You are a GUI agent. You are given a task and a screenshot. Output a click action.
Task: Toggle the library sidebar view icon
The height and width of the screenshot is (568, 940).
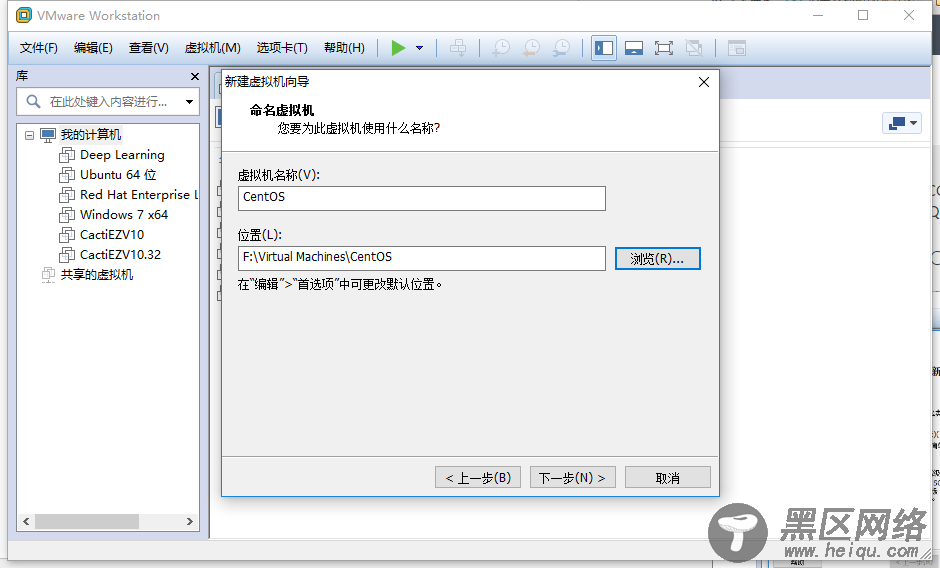pyautogui.click(x=604, y=48)
